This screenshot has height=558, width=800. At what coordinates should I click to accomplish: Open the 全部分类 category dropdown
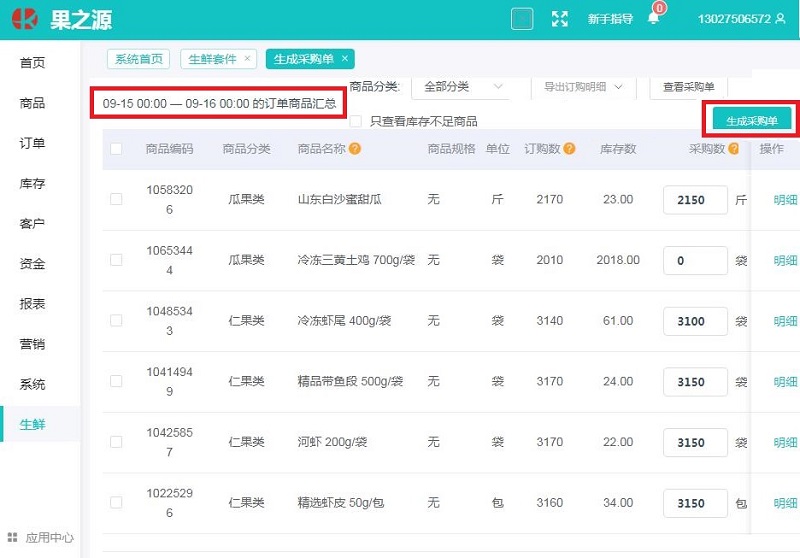pos(464,87)
